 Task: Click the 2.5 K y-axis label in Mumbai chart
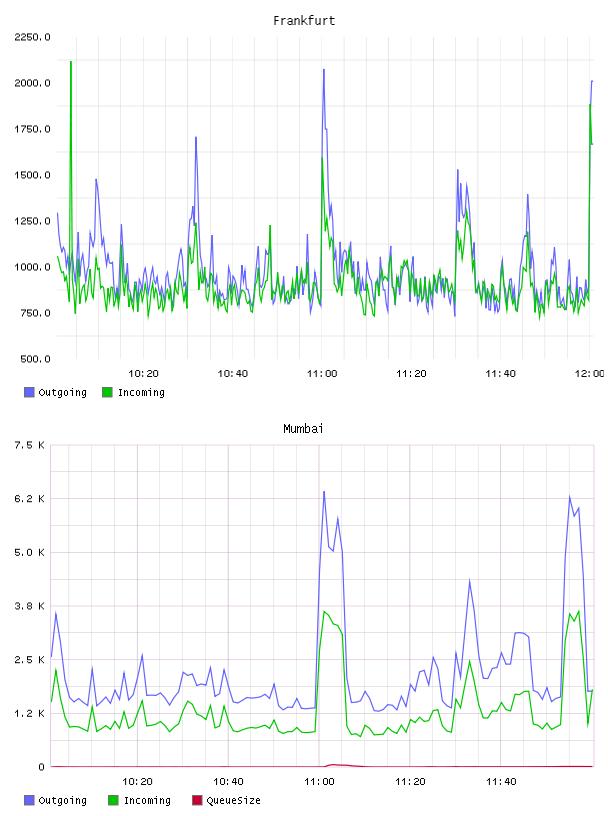tap(29, 659)
